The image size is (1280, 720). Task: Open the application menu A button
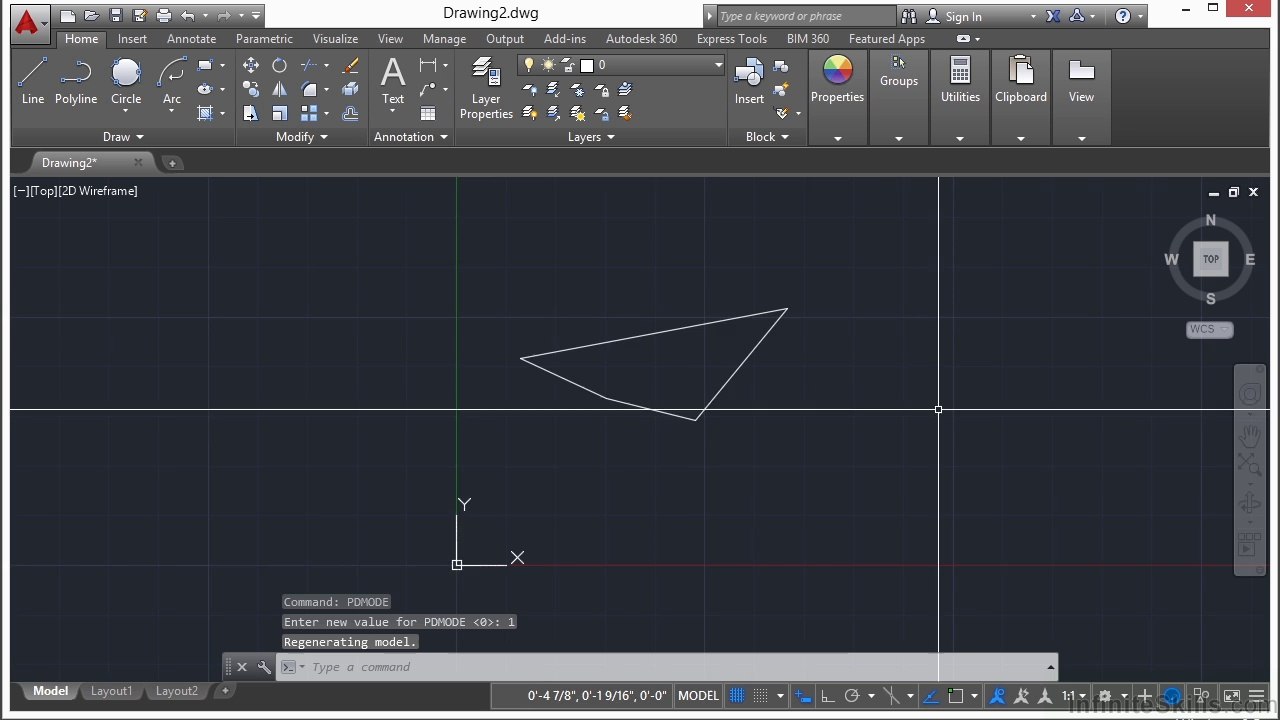pyautogui.click(x=28, y=23)
